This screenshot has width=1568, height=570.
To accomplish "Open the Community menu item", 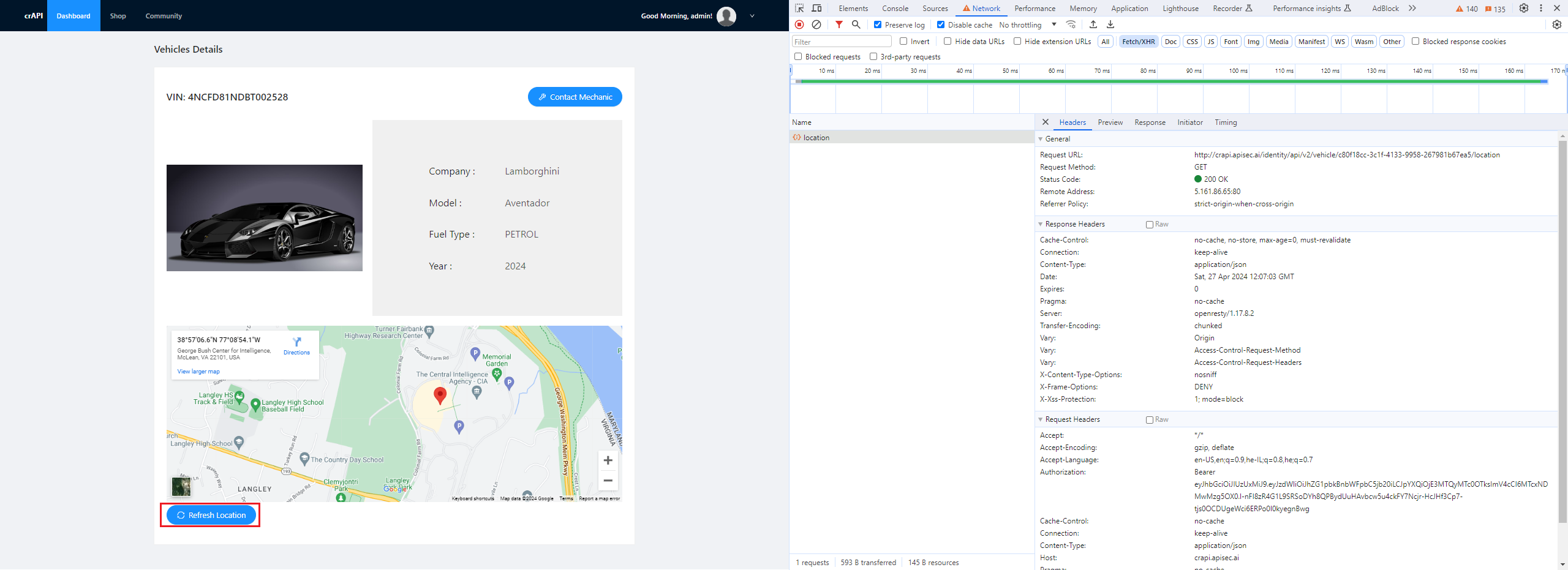I will tap(164, 16).
